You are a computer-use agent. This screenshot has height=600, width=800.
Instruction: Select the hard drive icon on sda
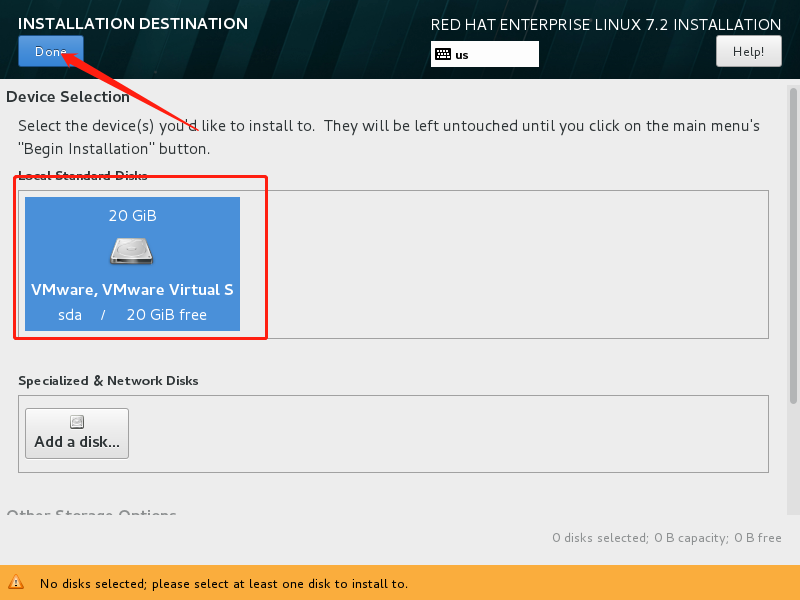pos(132,252)
